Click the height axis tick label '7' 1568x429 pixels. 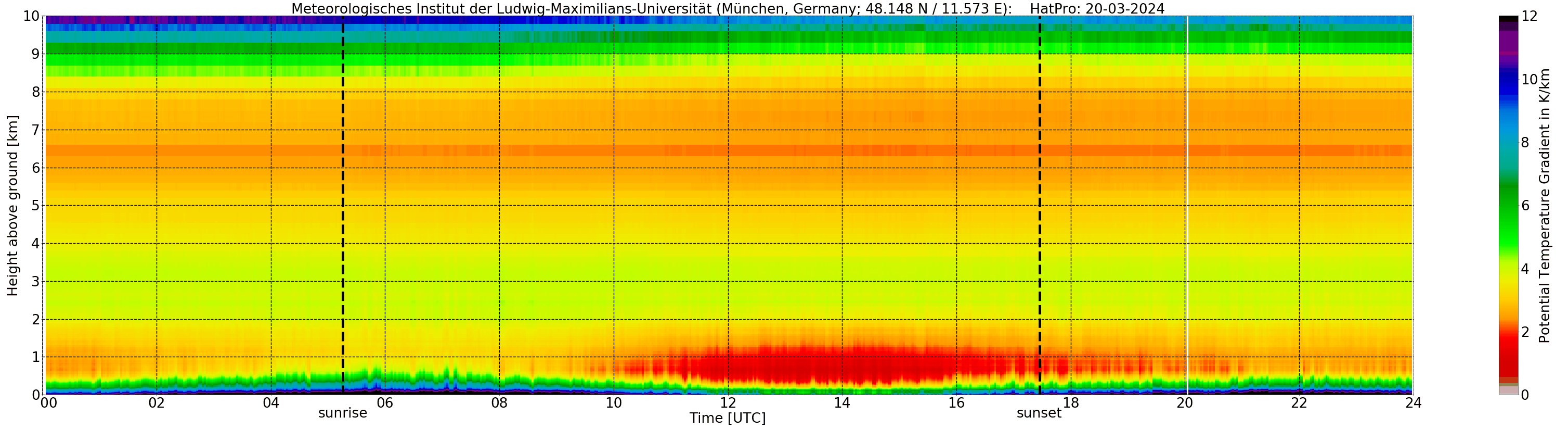36,130
